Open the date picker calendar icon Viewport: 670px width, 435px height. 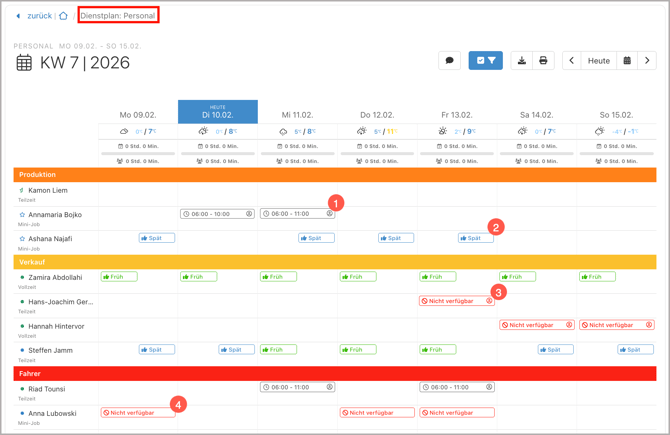(627, 61)
